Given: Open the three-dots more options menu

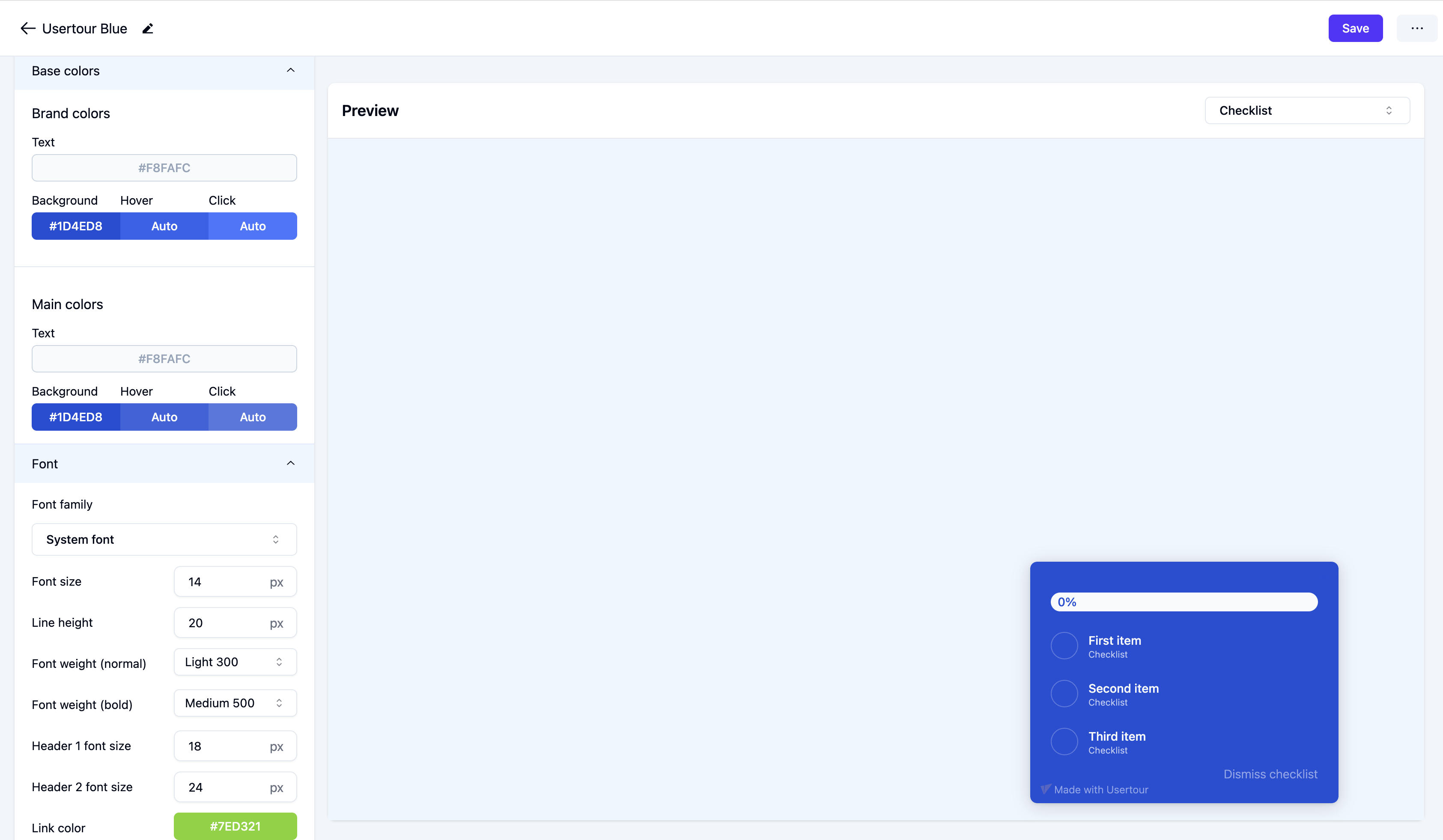Looking at the screenshot, I should coord(1416,29).
